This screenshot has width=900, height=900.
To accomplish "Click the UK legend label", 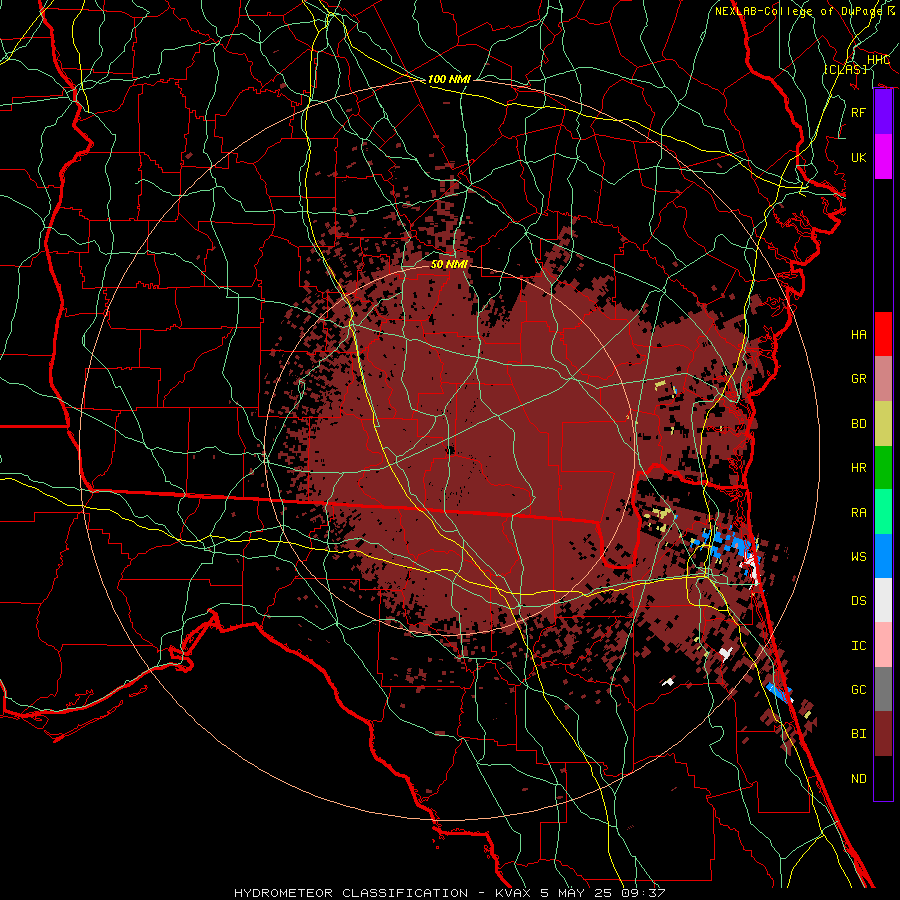I will 859,157.
